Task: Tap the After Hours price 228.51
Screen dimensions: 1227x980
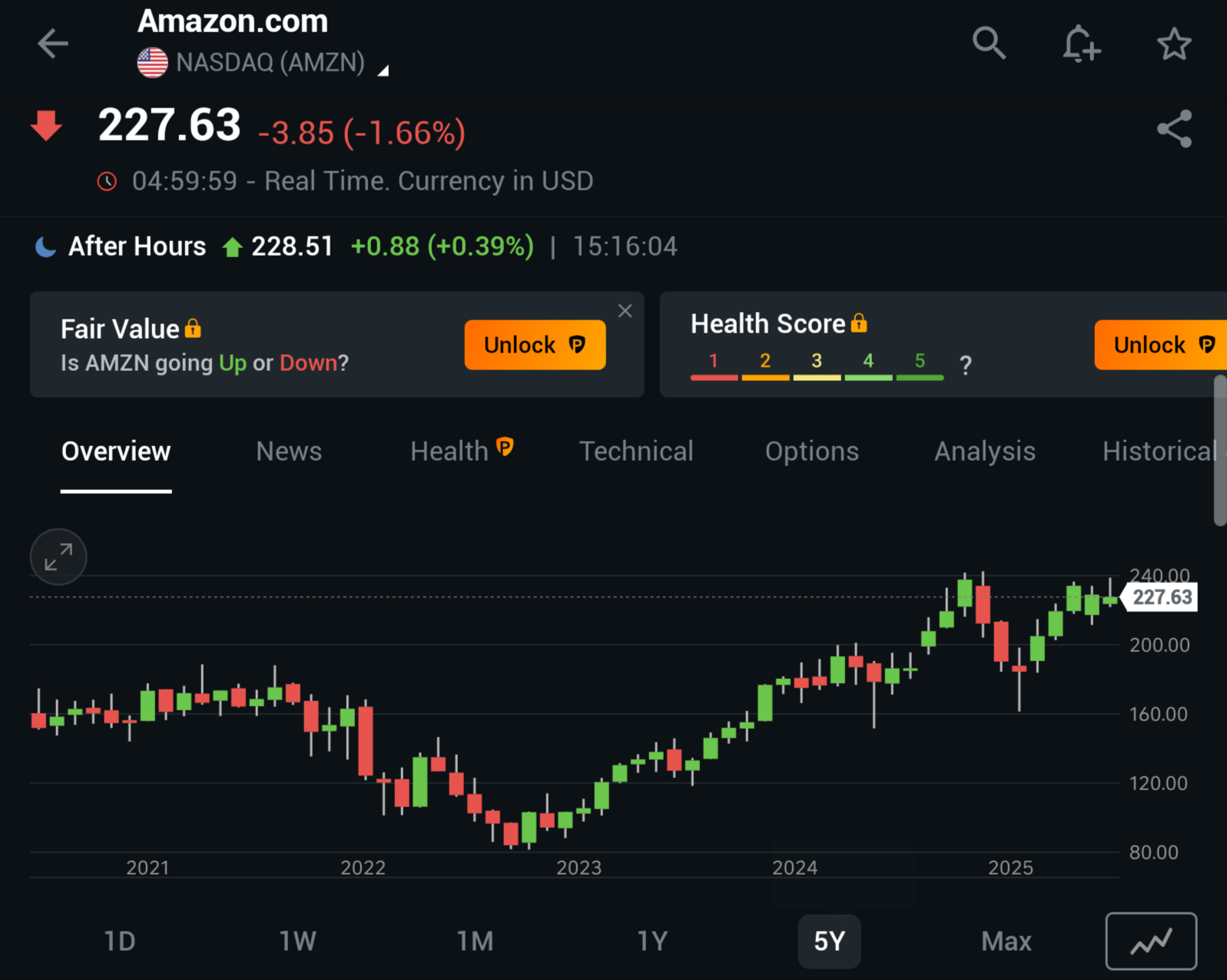Action: pyautogui.click(x=292, y=247)
